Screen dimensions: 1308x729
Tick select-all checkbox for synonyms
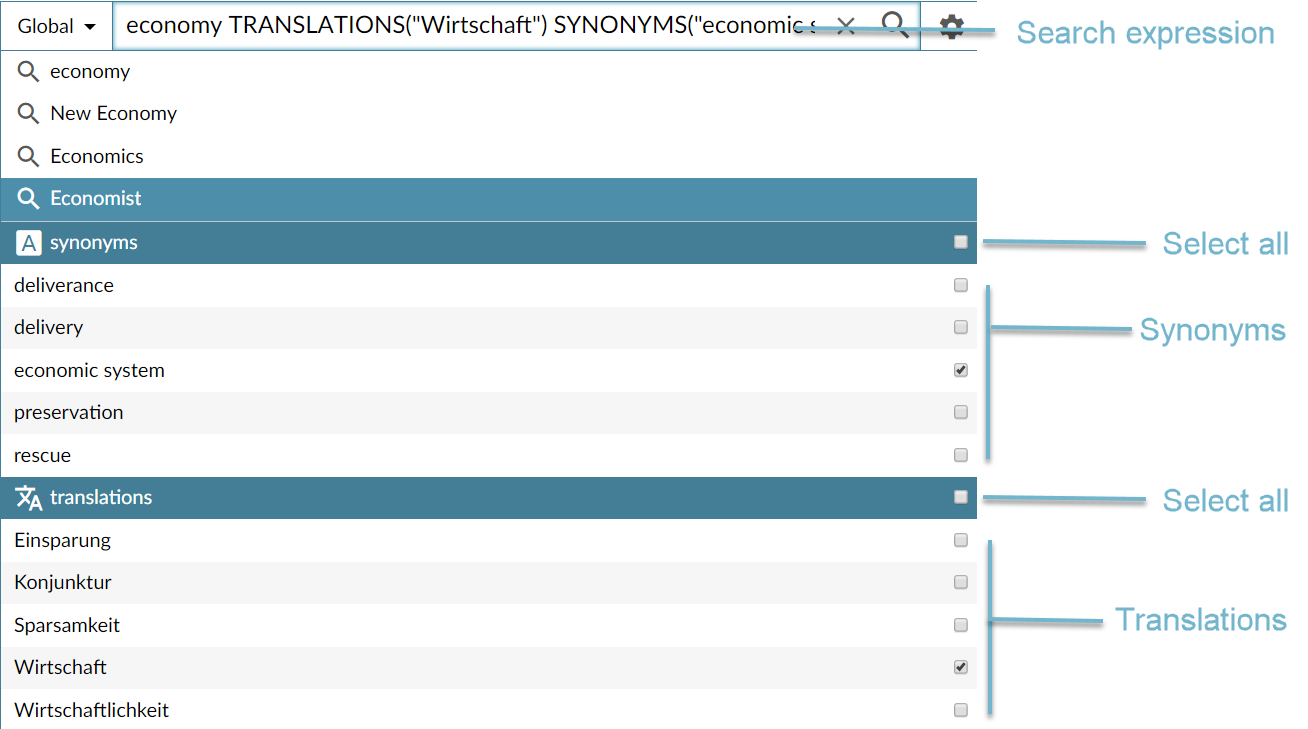[961, 242]
